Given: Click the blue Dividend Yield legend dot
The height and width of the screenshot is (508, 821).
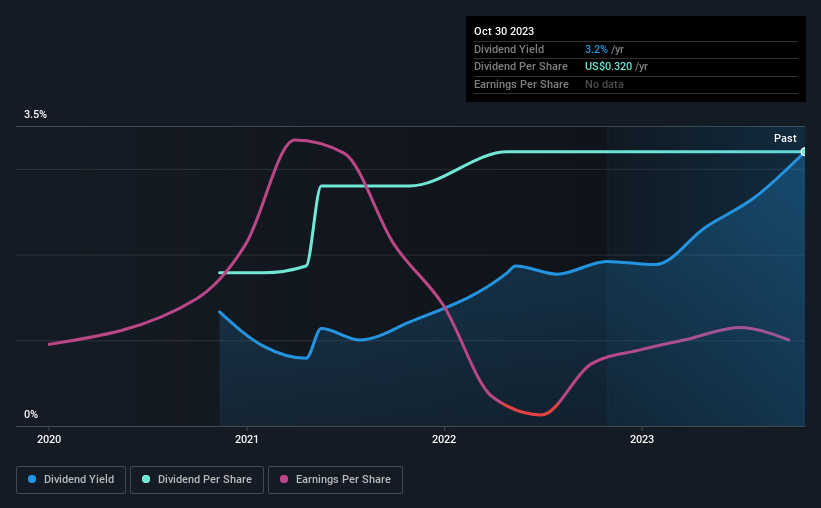Looking at the screenshot, I should pos(32,479).
